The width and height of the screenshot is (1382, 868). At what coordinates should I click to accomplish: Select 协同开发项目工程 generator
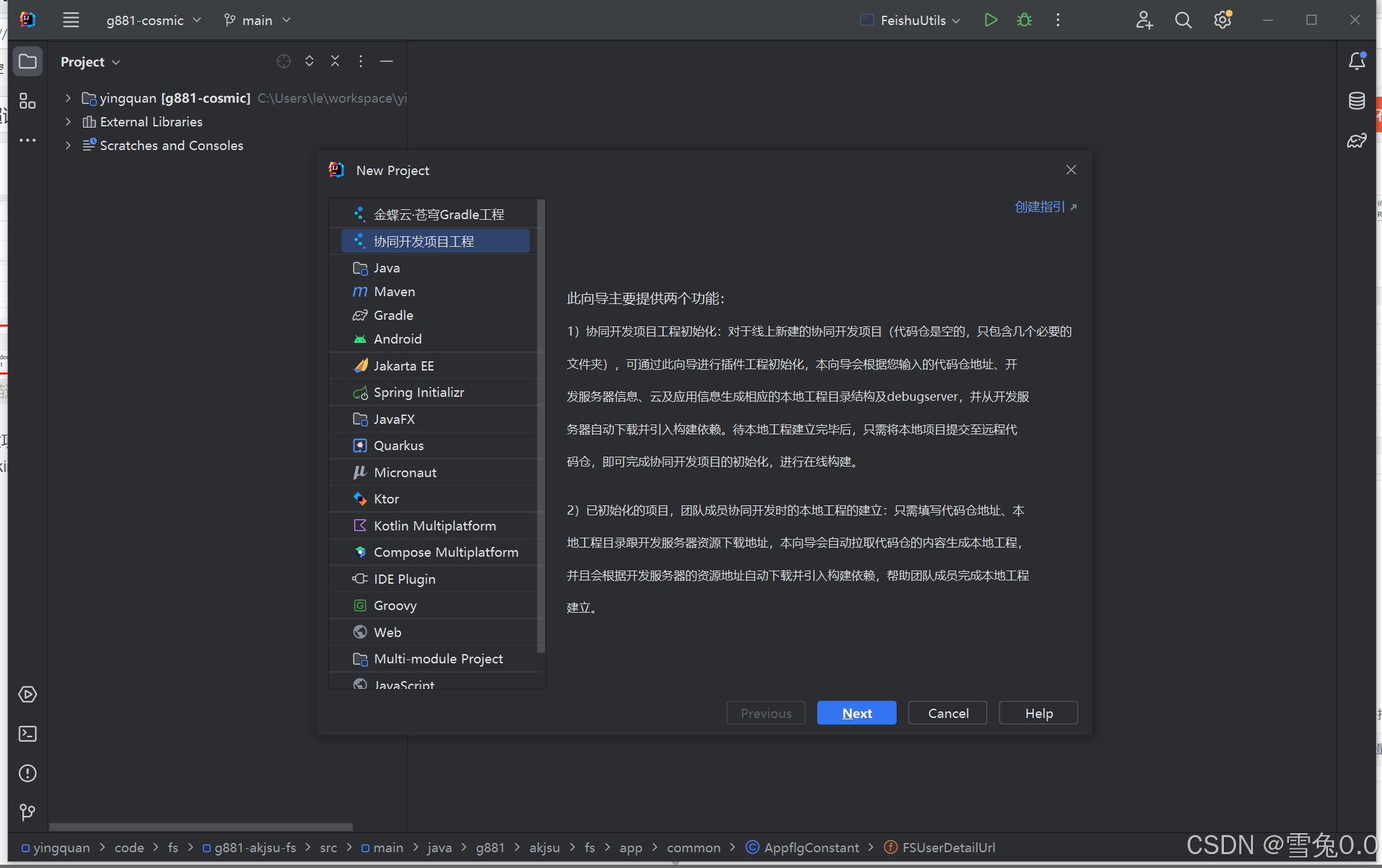(x=435, y=242)
